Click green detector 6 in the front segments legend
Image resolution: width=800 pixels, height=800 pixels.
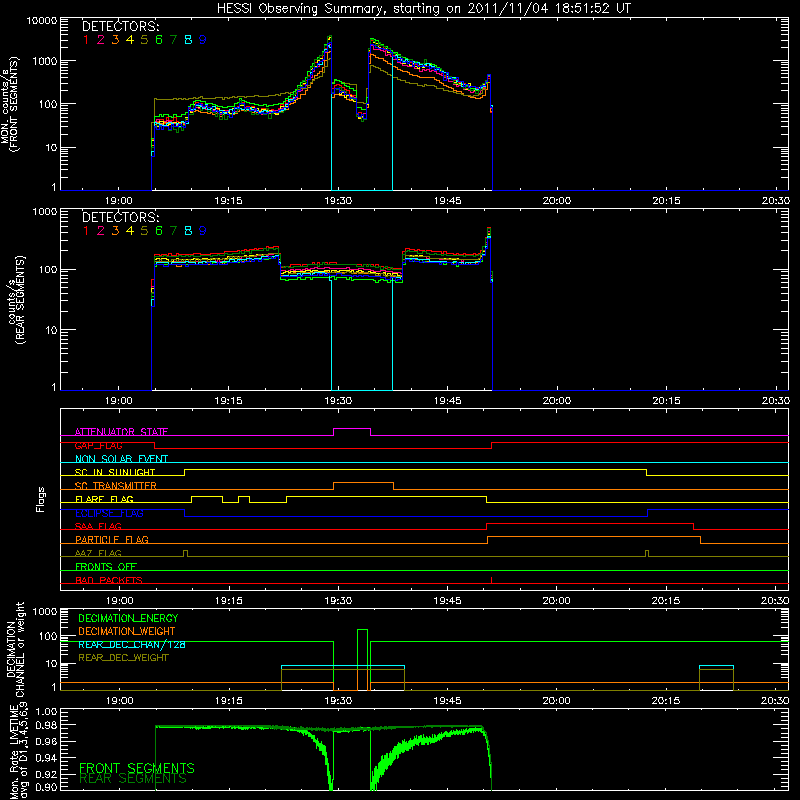pos(159,40)
